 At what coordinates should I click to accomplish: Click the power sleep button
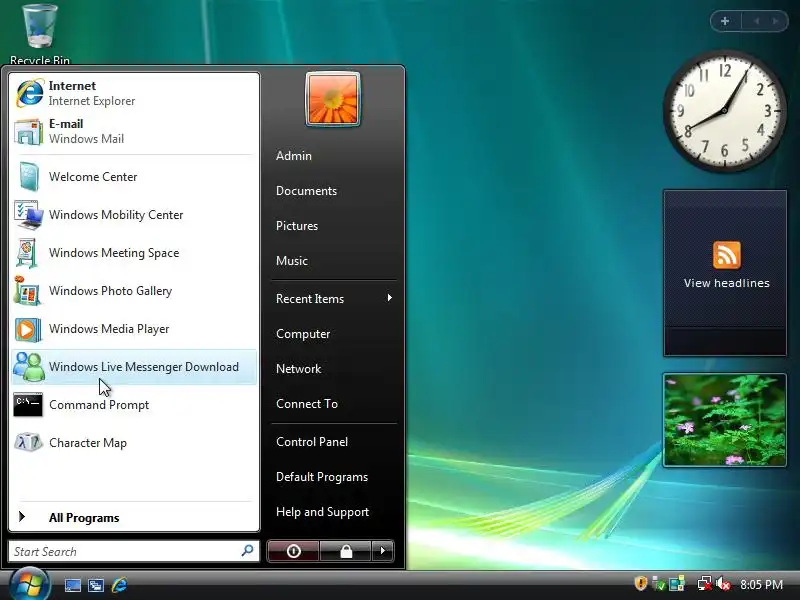[x=293, y=551]
